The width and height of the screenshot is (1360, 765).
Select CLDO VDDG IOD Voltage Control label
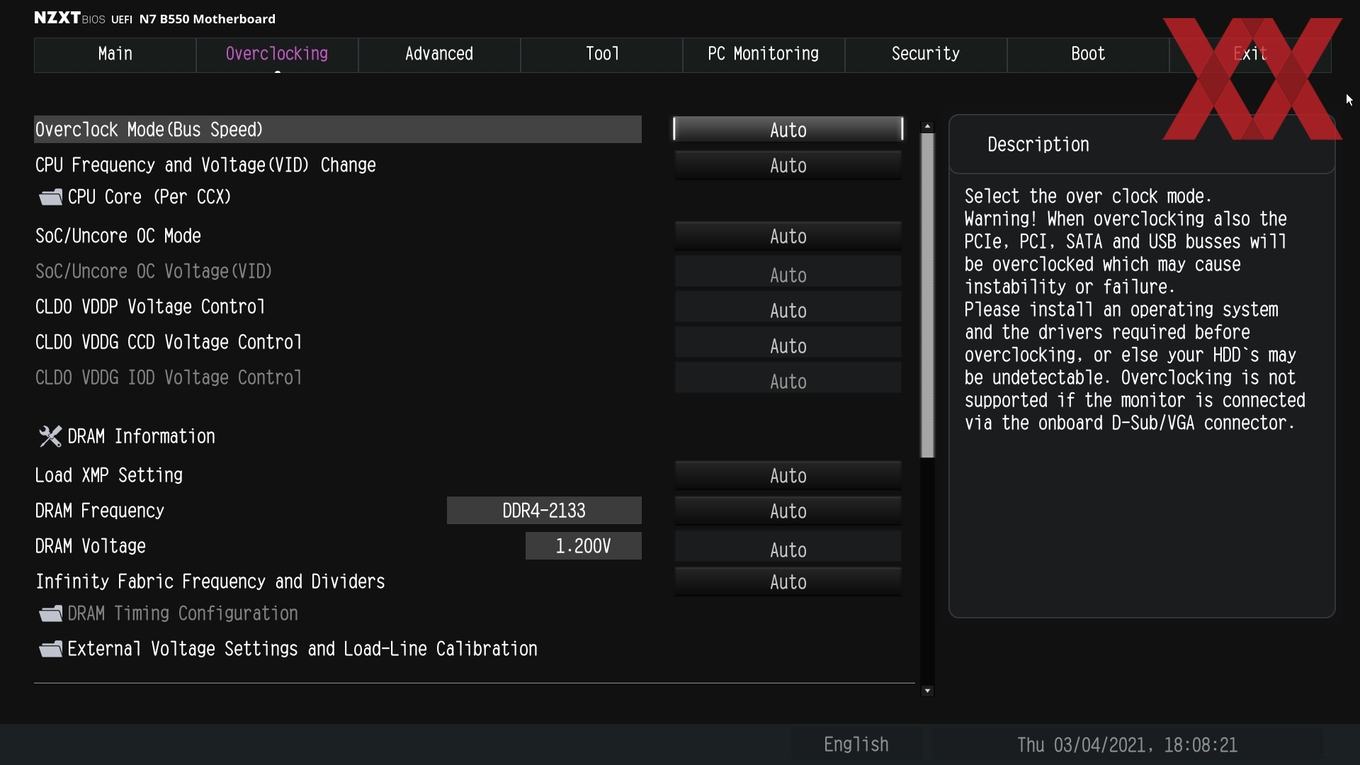click(168, 377)
